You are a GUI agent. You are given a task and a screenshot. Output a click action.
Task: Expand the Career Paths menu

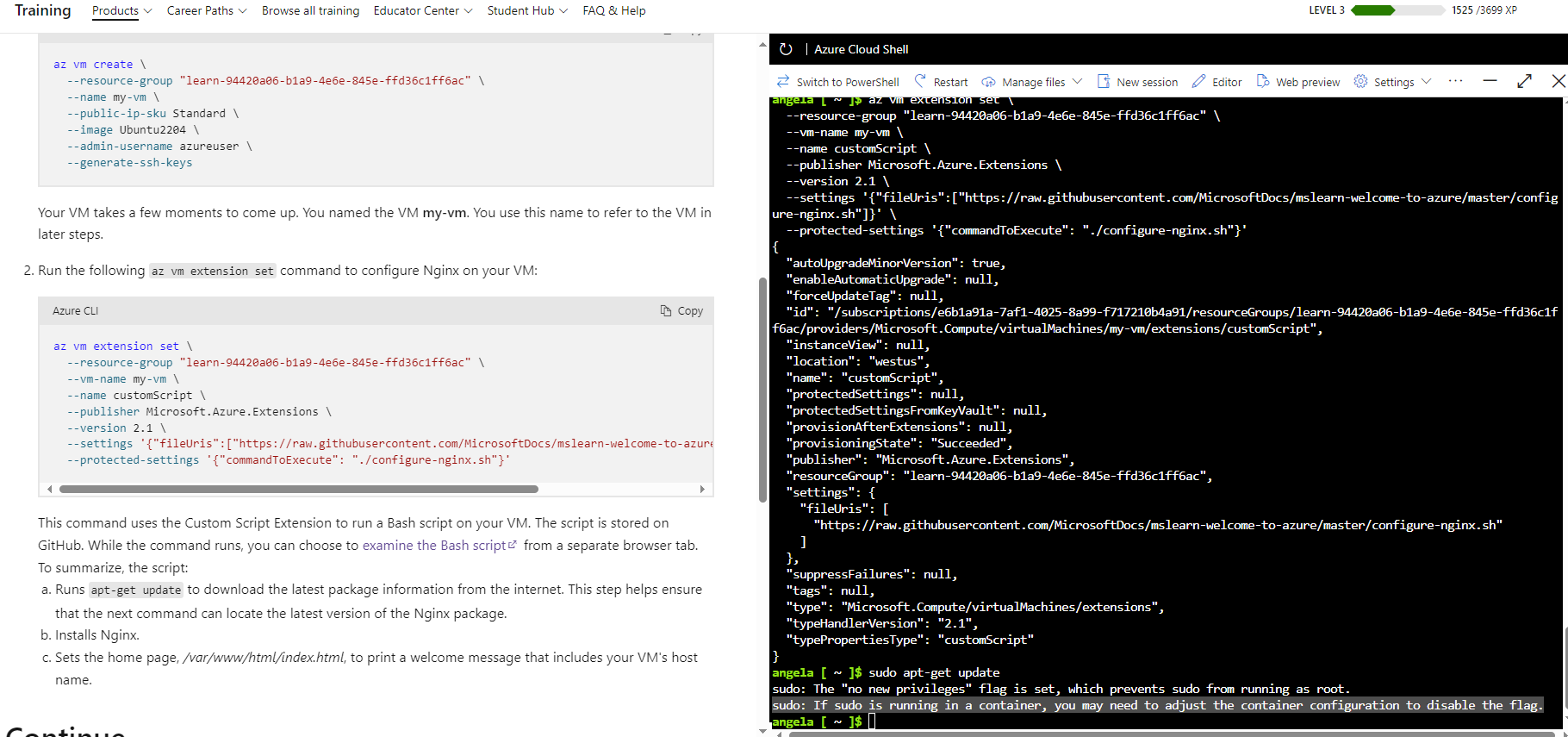point(207,10)
